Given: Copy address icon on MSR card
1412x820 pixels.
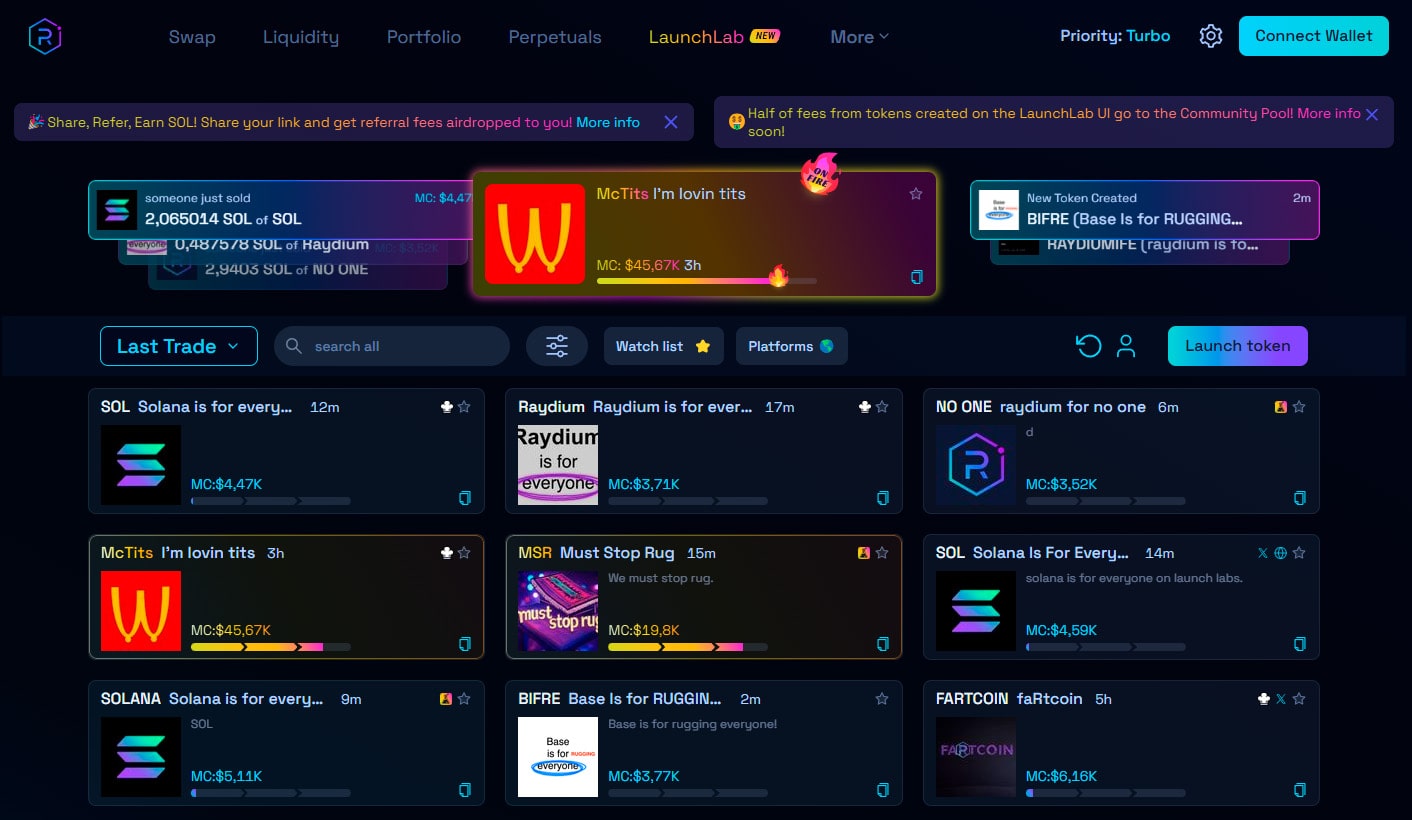Looking at the screenshot, I should click(x=882, y=644).
